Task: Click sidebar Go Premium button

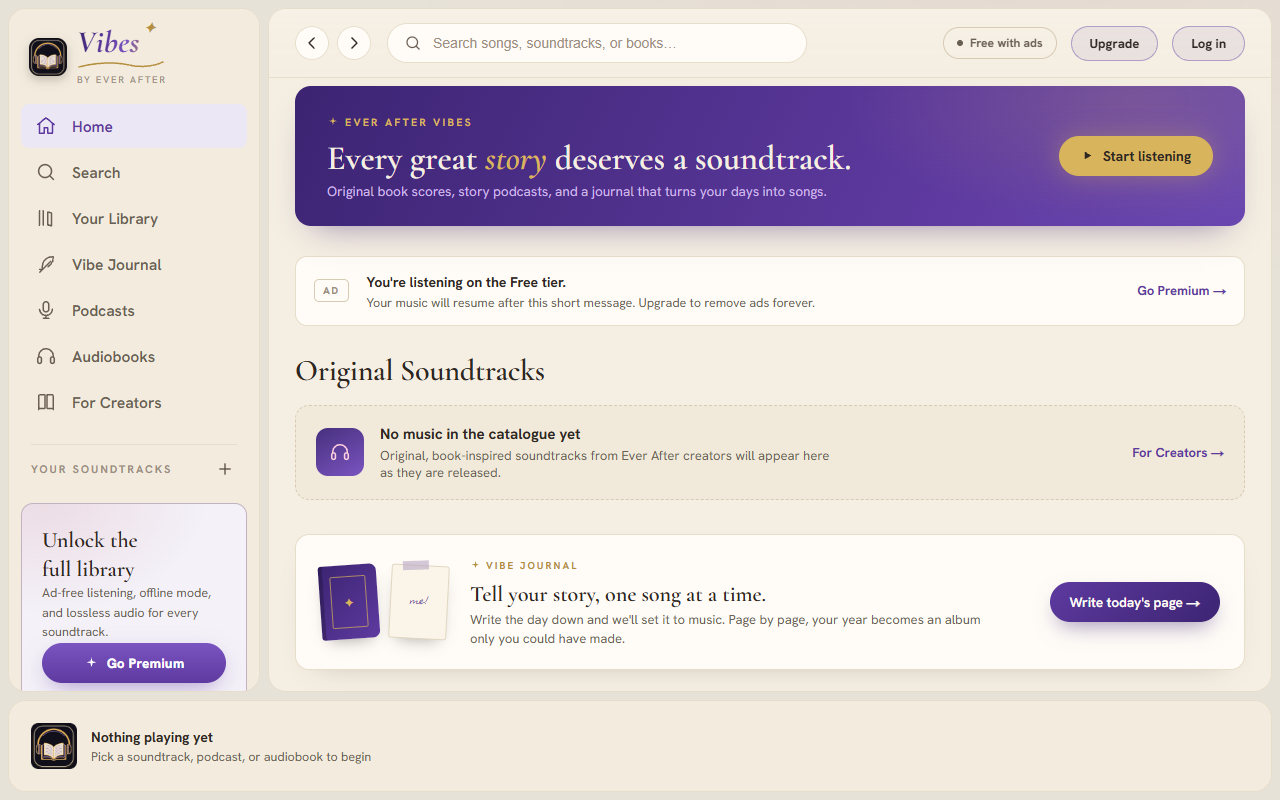Action: (134, 663)
